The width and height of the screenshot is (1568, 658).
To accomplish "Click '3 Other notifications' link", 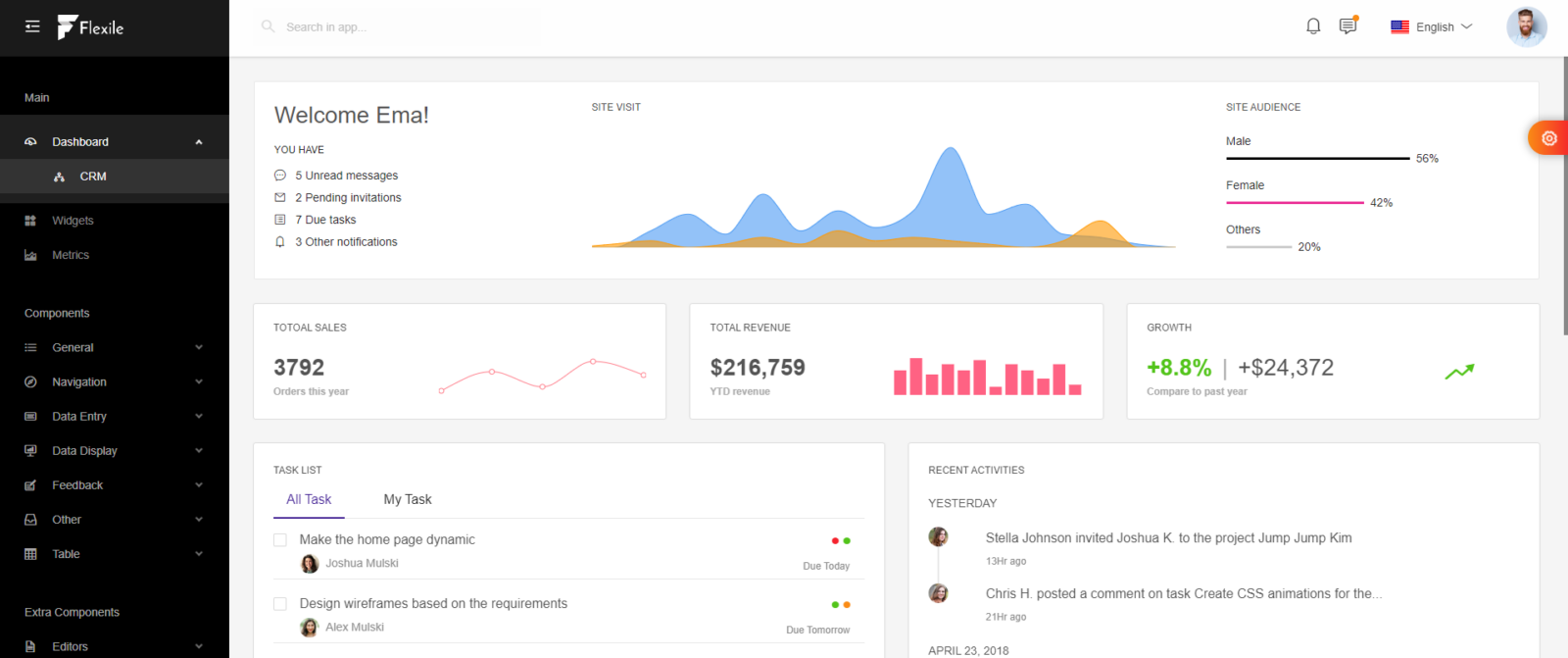I will pos(346,241).
